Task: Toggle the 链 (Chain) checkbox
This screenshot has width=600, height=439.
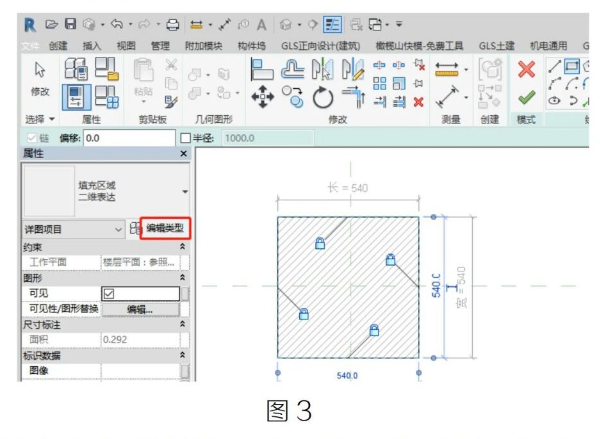Action: (x=32, y=138)
